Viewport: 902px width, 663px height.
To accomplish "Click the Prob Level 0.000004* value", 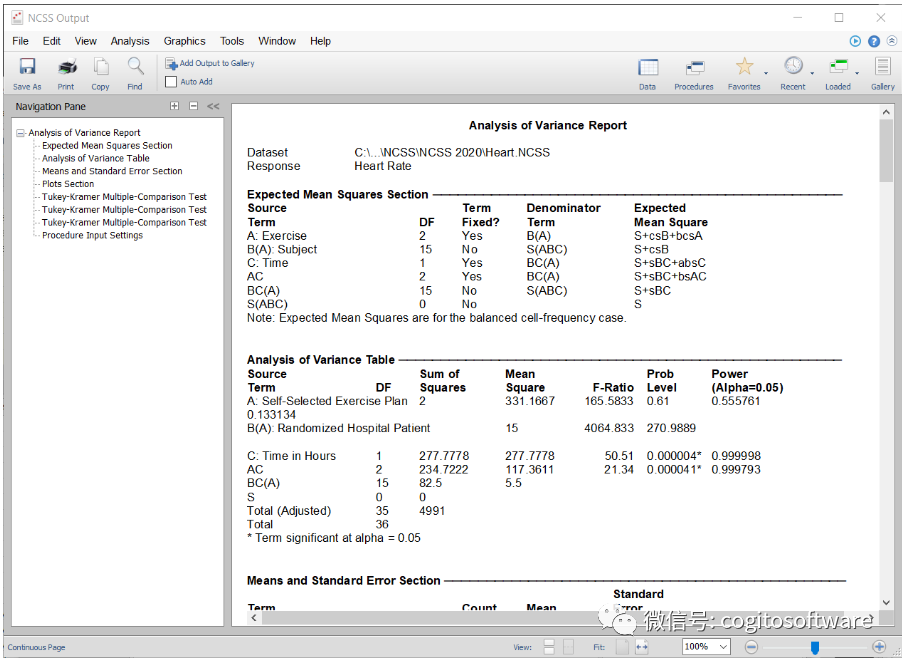I will pyautogui.click(x=674, y=456).
